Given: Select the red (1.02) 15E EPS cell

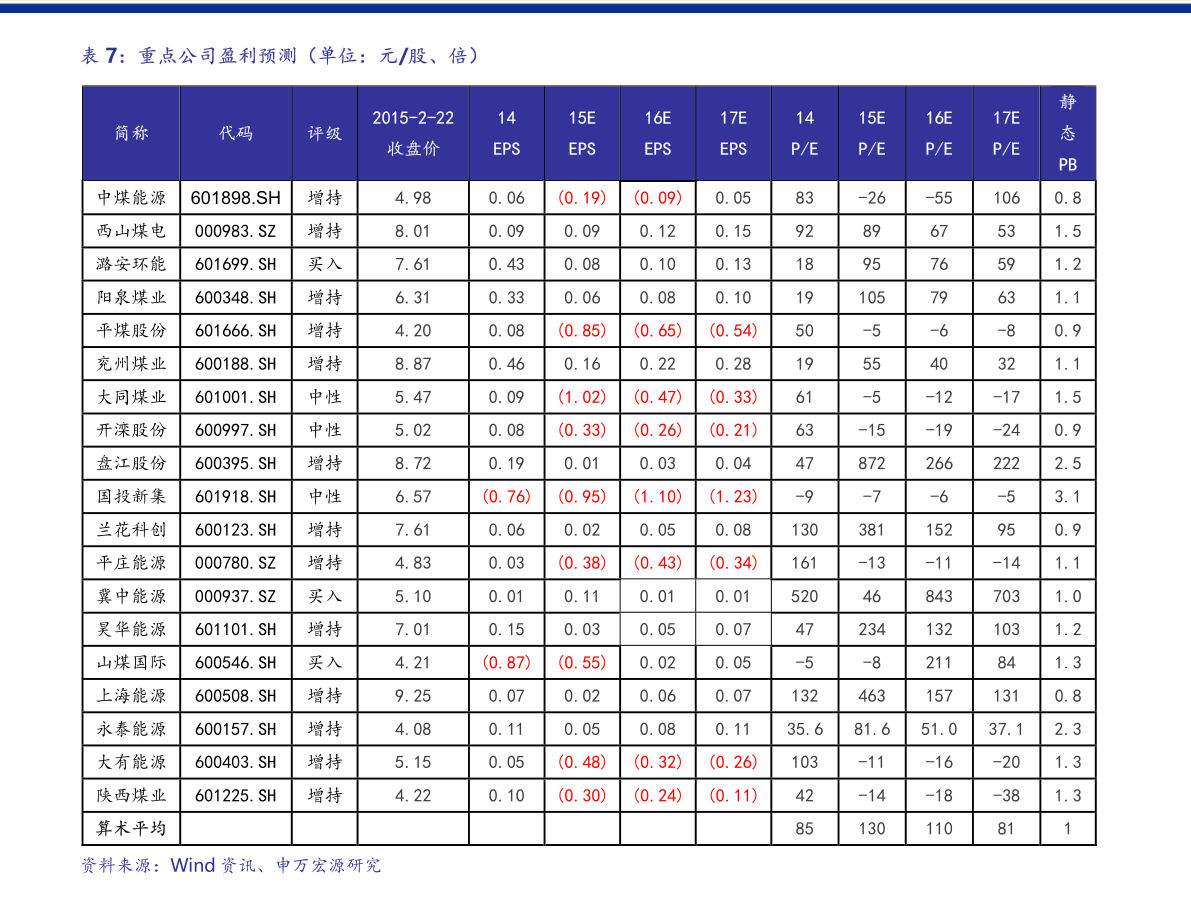Looking at the screenshot, I should pos(582,397).
